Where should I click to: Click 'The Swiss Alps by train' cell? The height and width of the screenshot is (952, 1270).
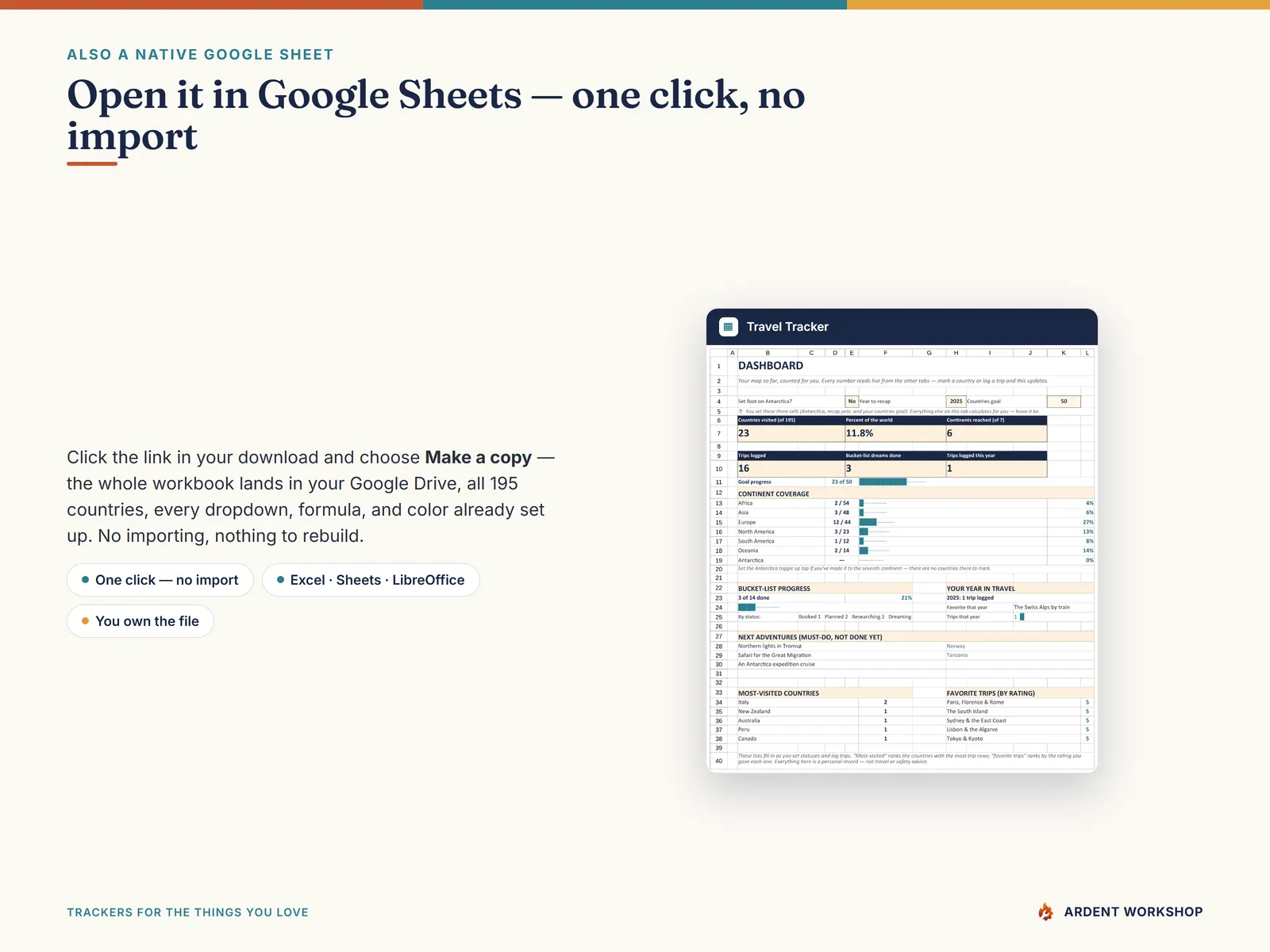1041,607
